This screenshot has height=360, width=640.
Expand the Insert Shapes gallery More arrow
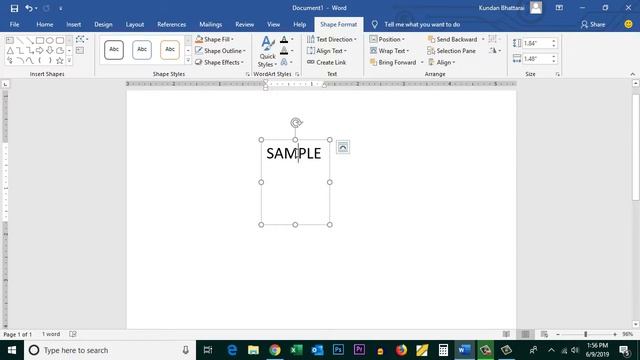(x=69, y=60)
